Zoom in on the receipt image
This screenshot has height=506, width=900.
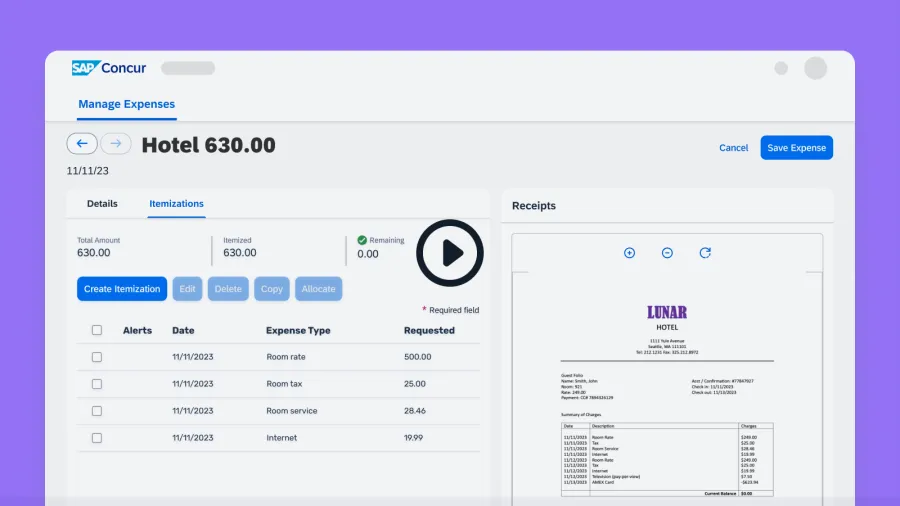[x=629, y=253]
